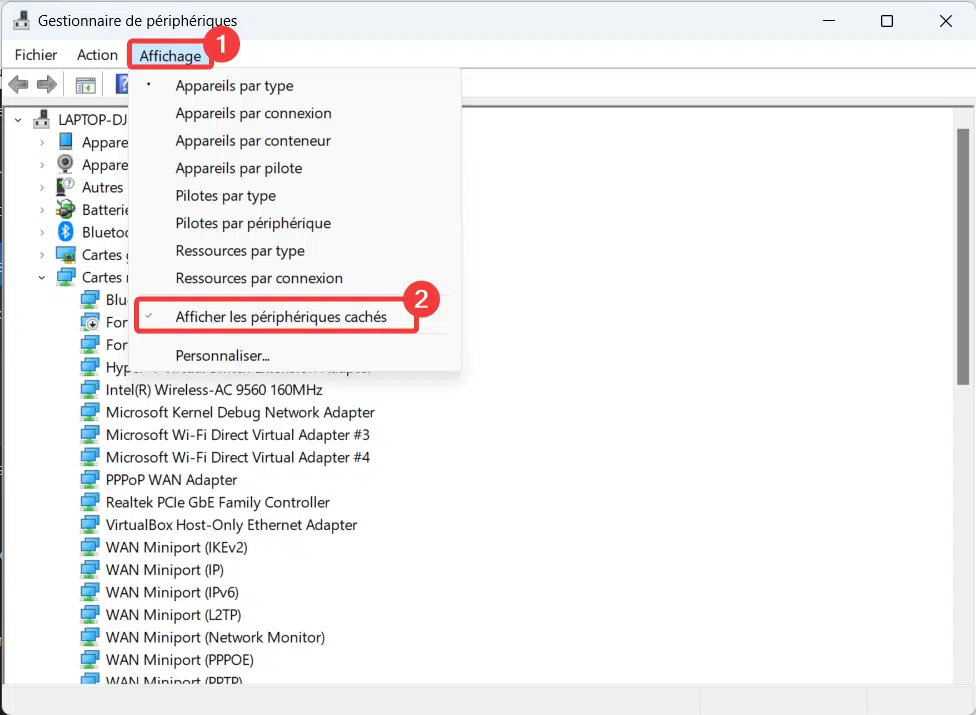This screenshot has width=976, height=715.
Task: Open the Action menu
Action: tap(97, 55)
